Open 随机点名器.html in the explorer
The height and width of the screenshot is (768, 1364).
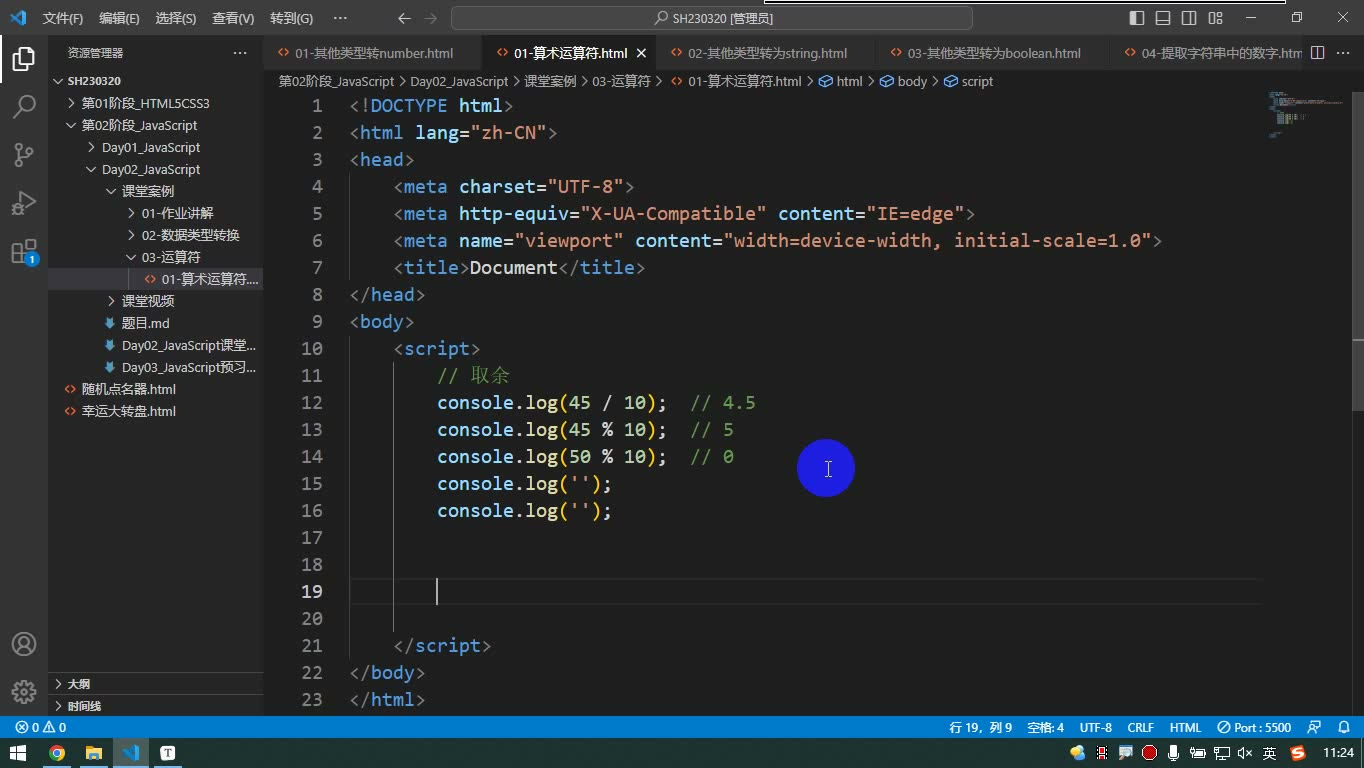[155, 389]
